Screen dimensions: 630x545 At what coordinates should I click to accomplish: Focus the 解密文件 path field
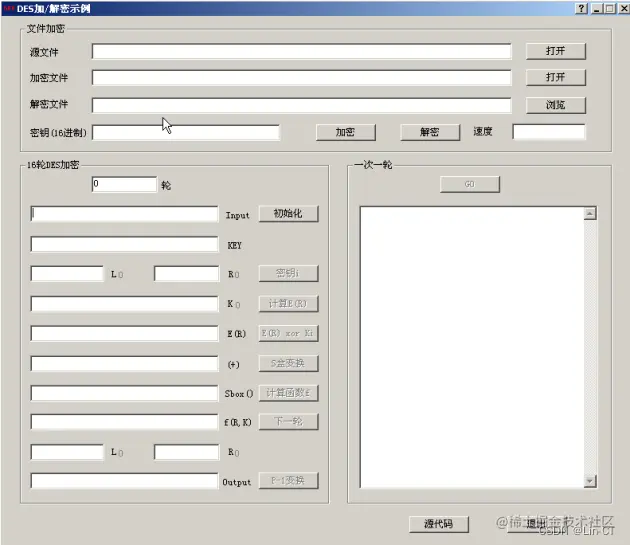[301, 105]
